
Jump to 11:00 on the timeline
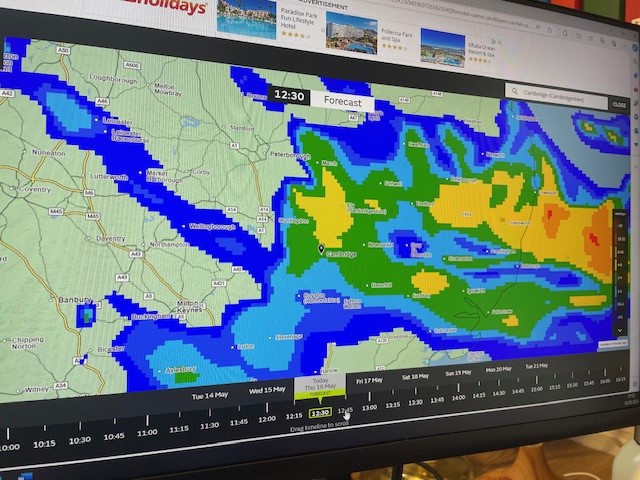coord(147,433)
